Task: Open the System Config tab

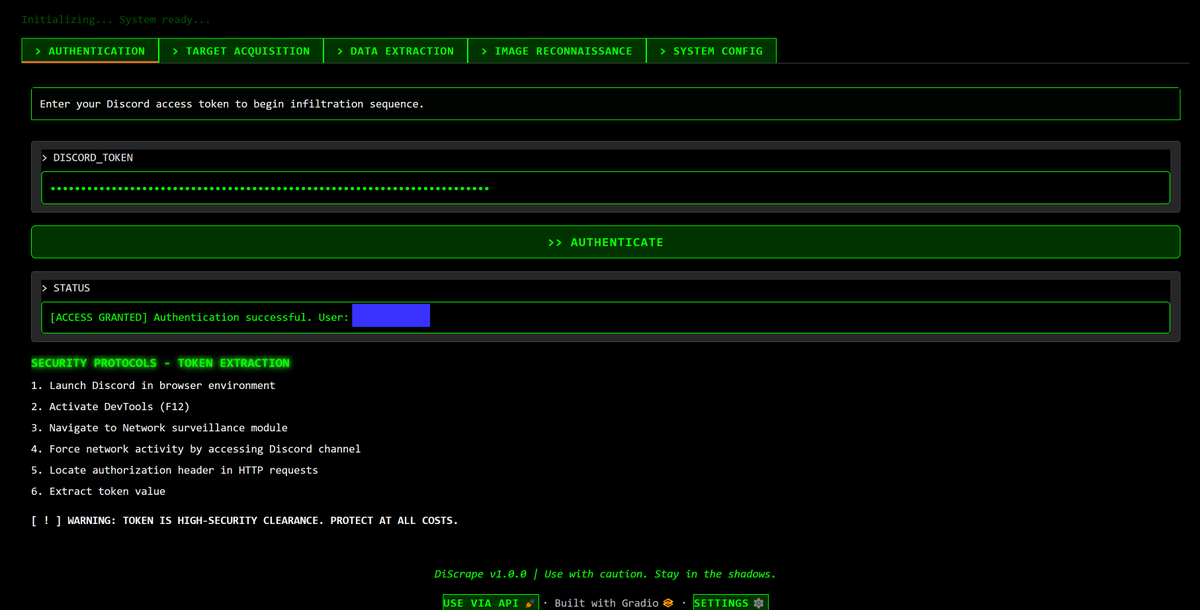Action: point(711,51)
